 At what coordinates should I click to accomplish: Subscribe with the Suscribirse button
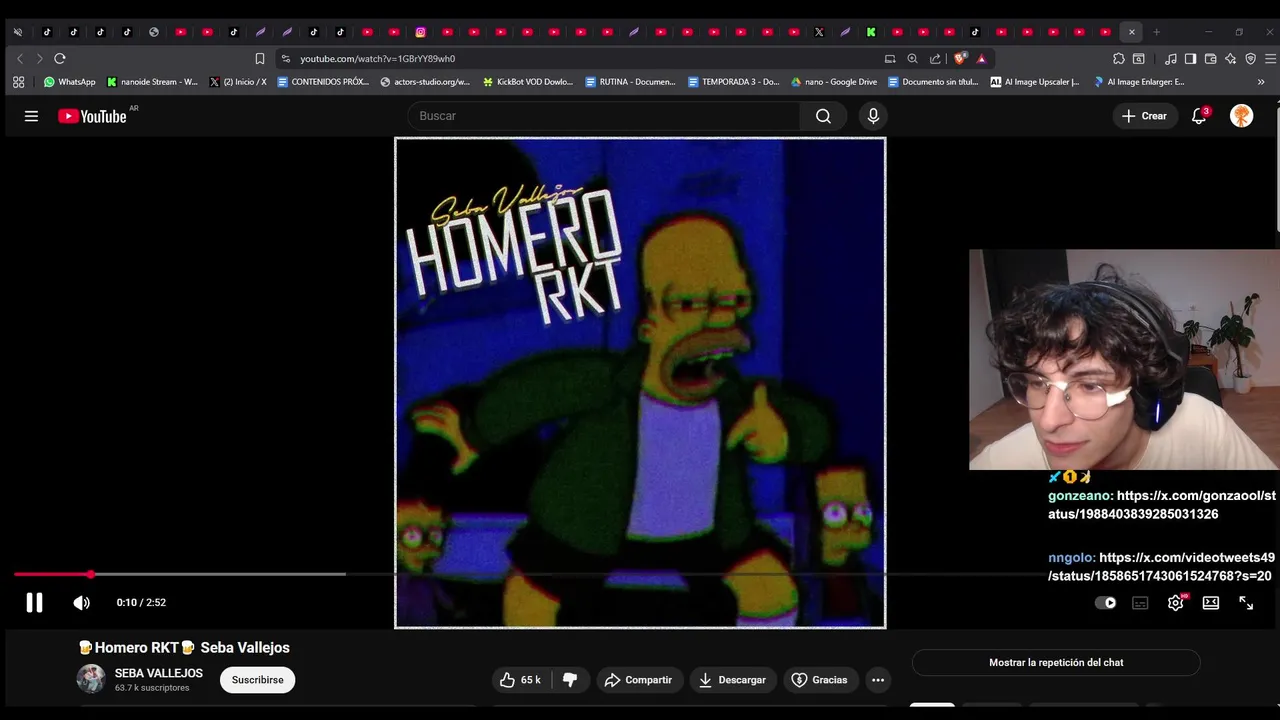[x=258, y=680]
